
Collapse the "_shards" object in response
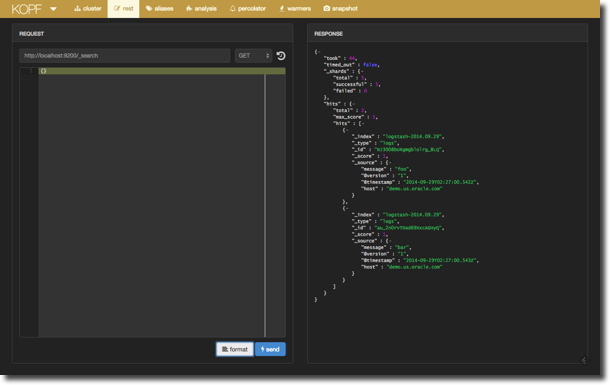(361, 71)
